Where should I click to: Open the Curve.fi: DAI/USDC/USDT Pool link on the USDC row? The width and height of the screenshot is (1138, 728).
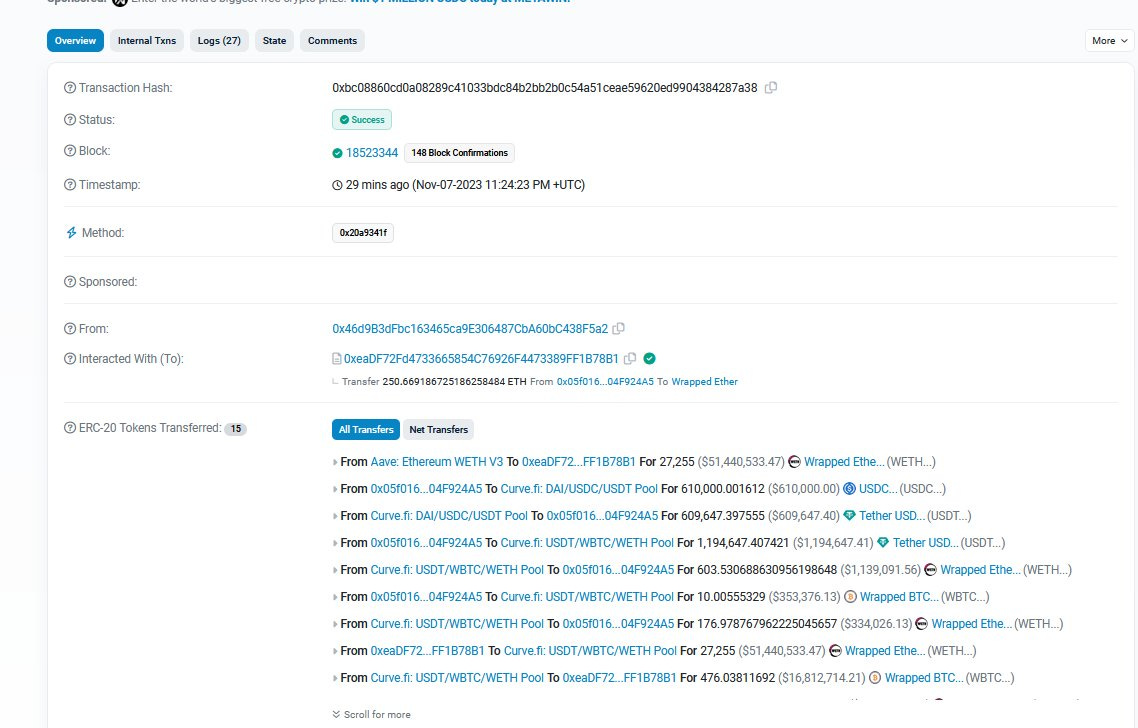(579, 488)
